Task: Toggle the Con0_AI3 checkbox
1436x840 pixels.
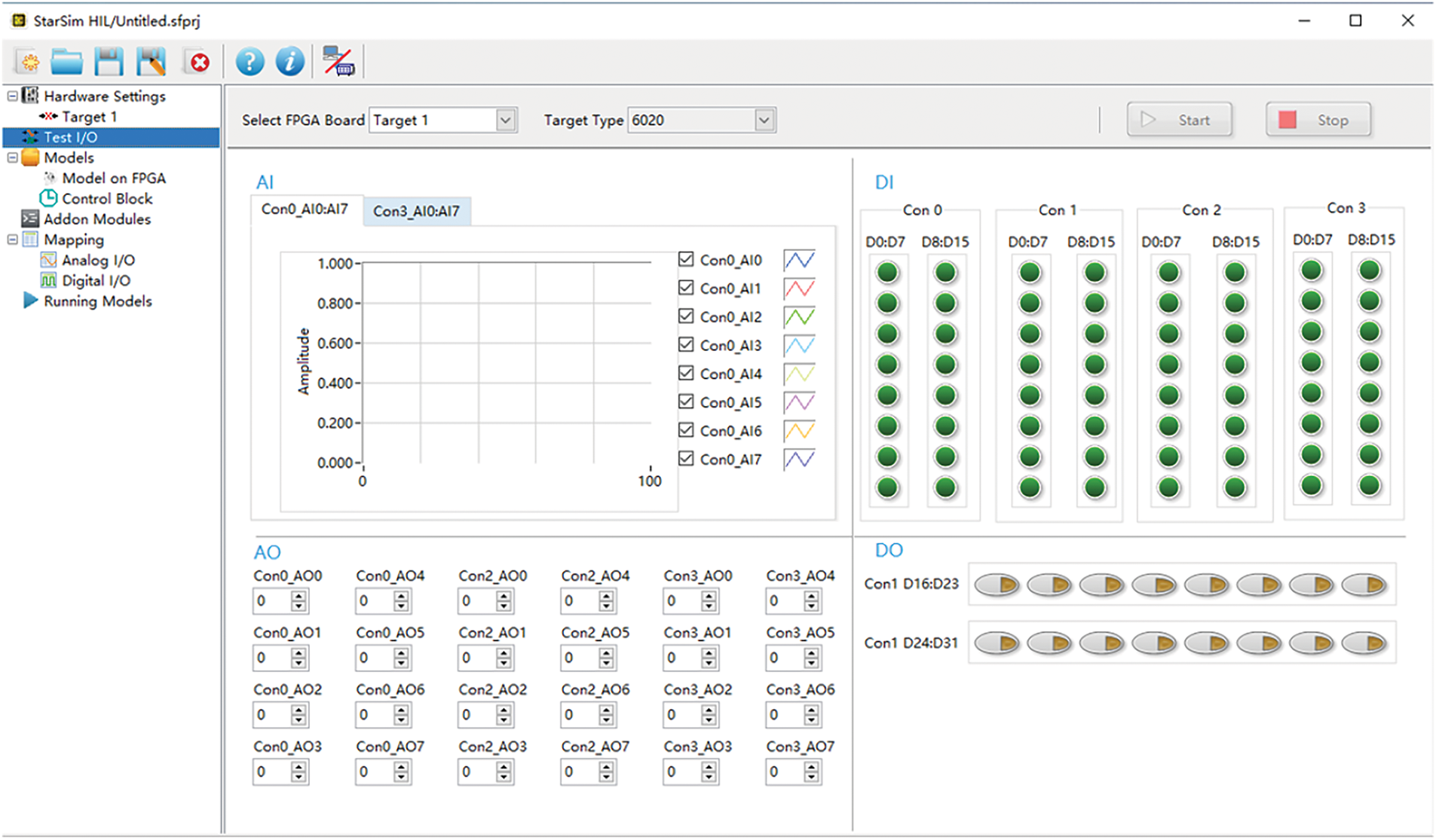Action: [686, 345]
